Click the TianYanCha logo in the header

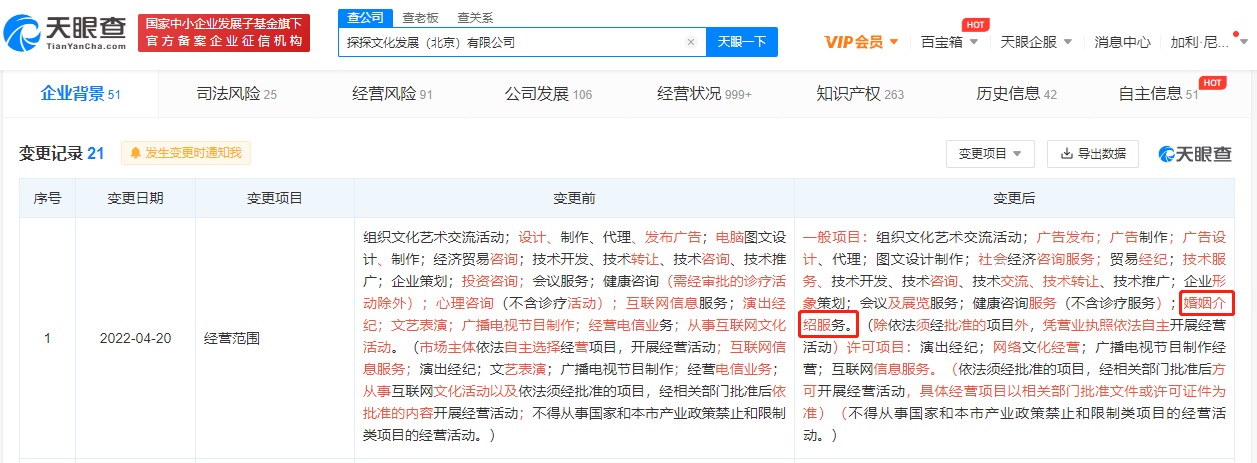tap(66, 33)
